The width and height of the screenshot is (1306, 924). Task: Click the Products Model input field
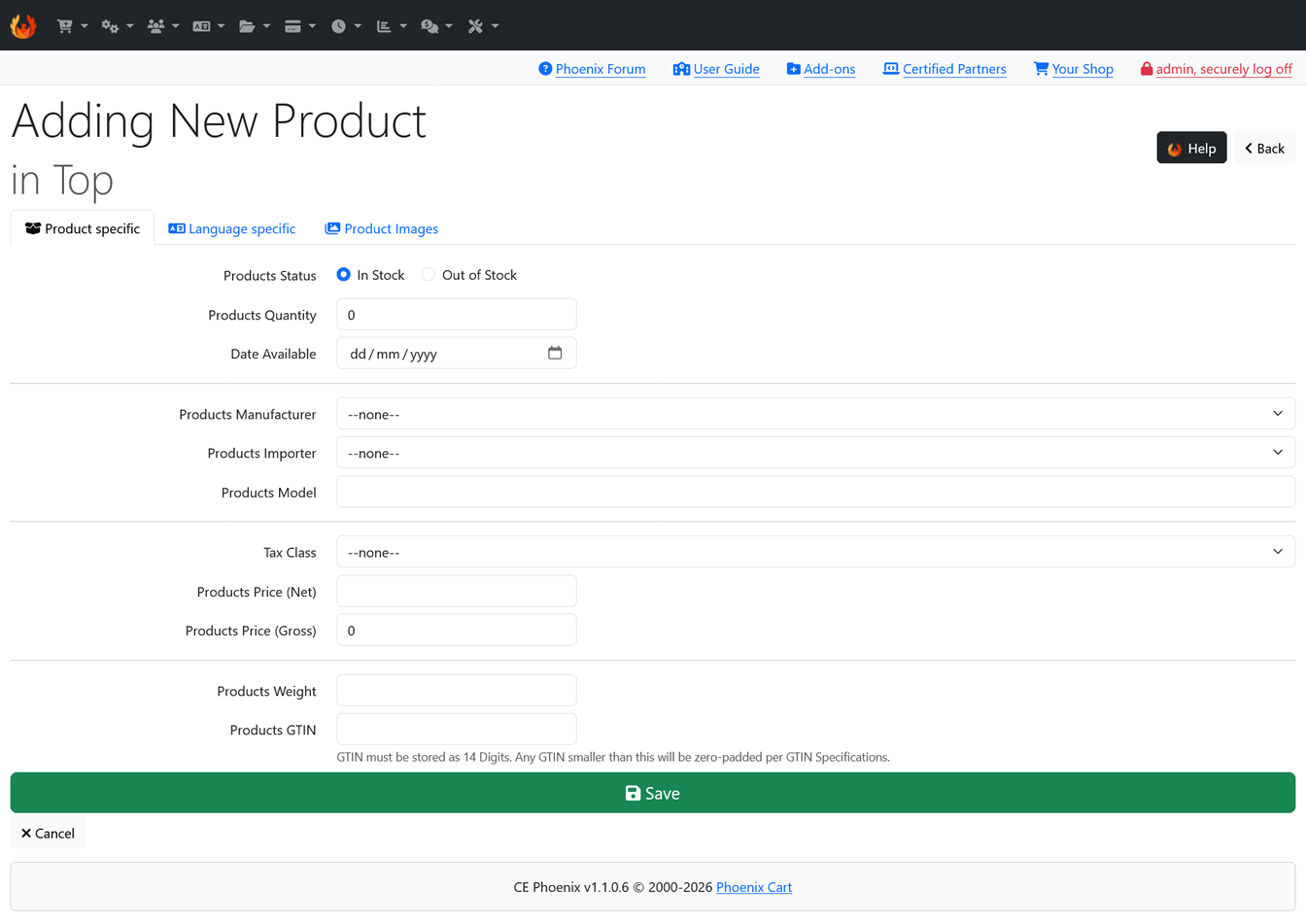(x=816, y=492)
